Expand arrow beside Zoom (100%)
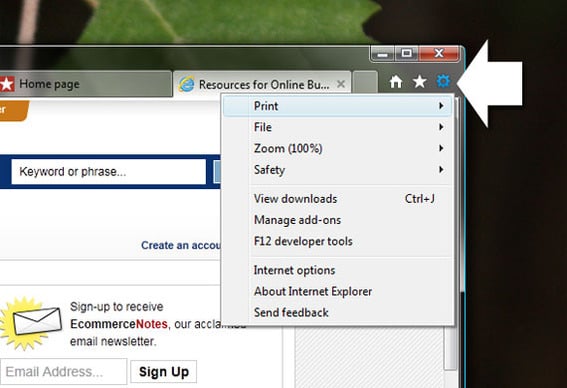The width and height of the screenshot is (567, 388). [441, 148]
